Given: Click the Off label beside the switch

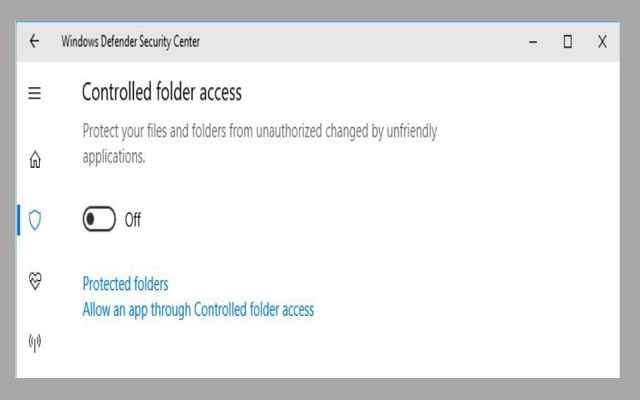Looking at the screenshot, I should click(x=133, y=220).
